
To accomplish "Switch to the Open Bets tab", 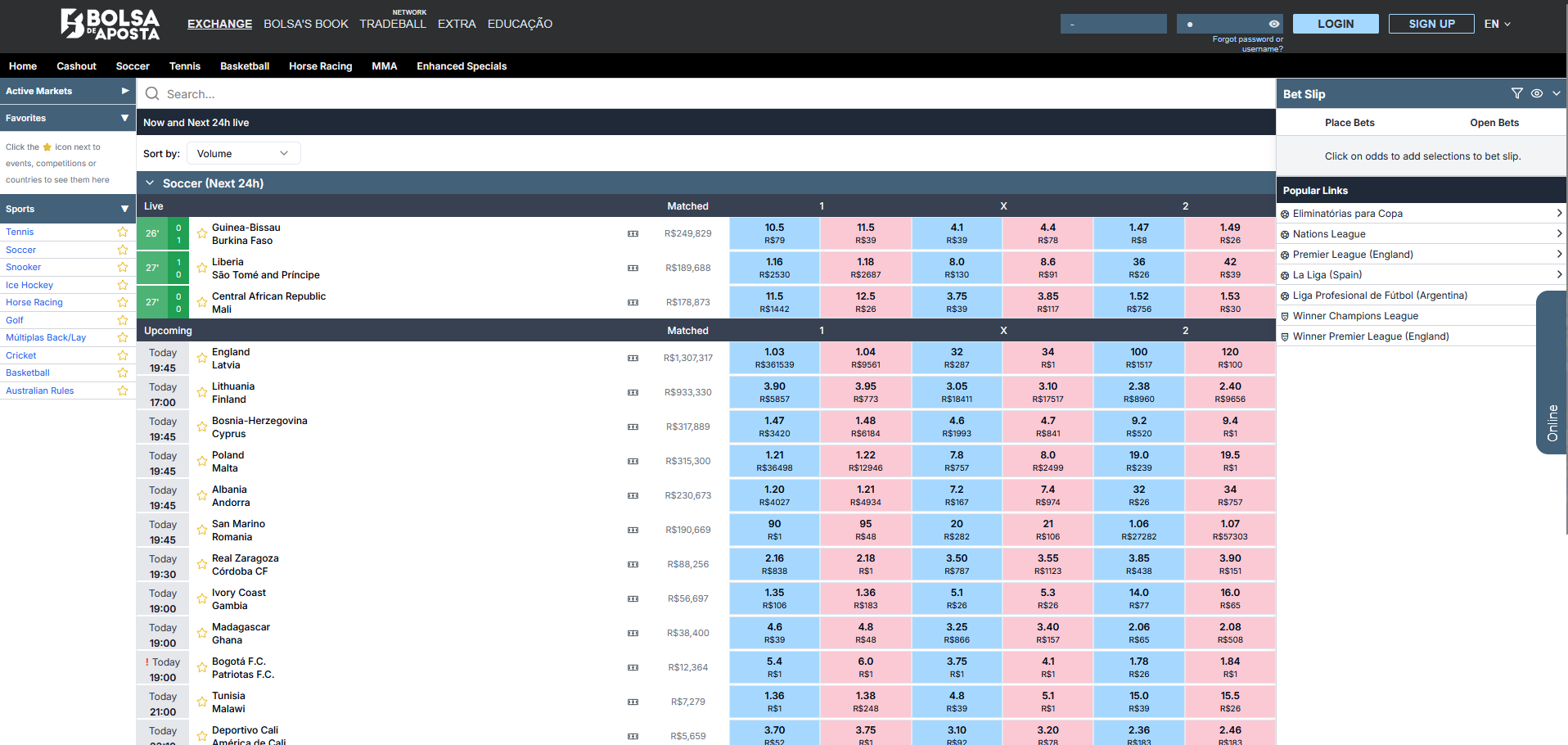I will pos(1494,123).
